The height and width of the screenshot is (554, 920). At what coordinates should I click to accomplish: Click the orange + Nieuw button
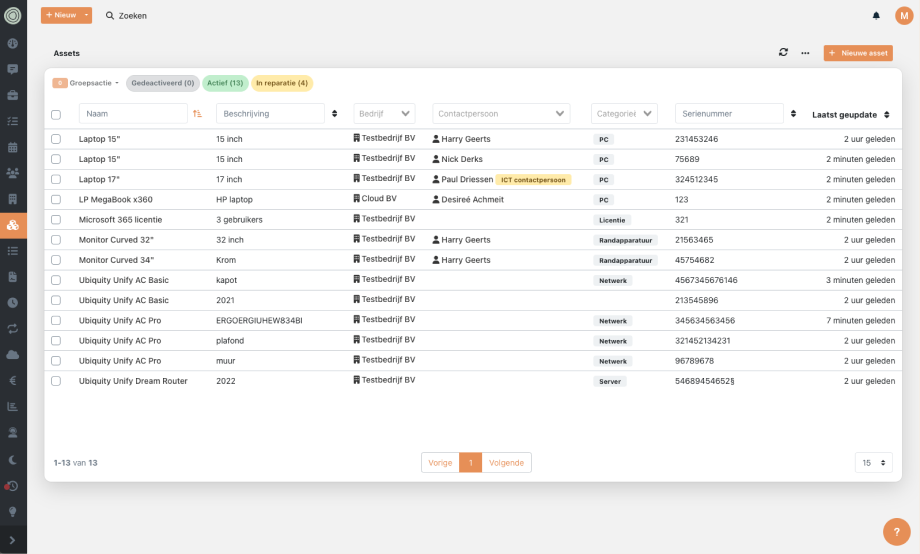(x=61, y=15)
